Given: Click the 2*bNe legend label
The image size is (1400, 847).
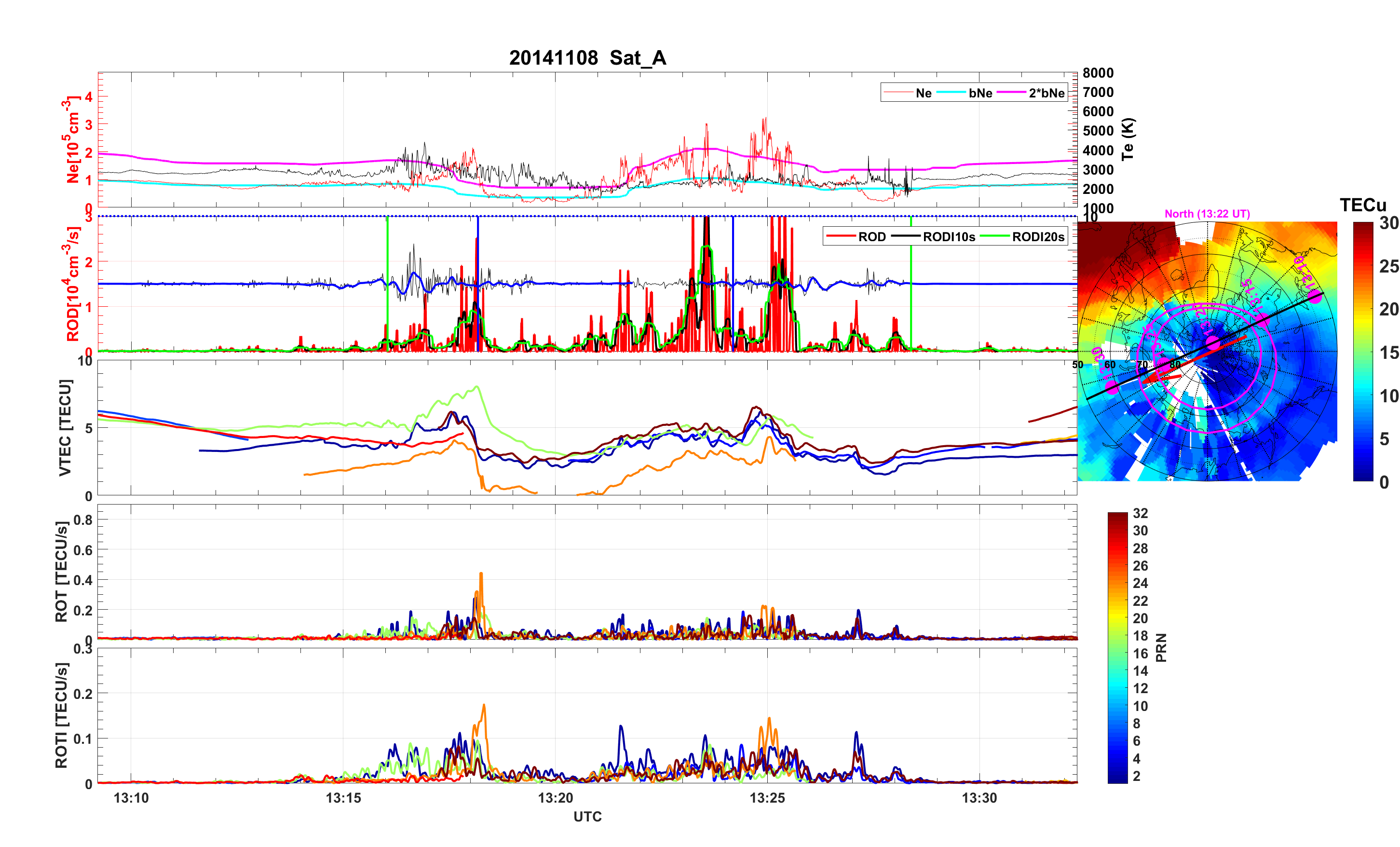Looking at the screenshot, I should coord(1046,93).
